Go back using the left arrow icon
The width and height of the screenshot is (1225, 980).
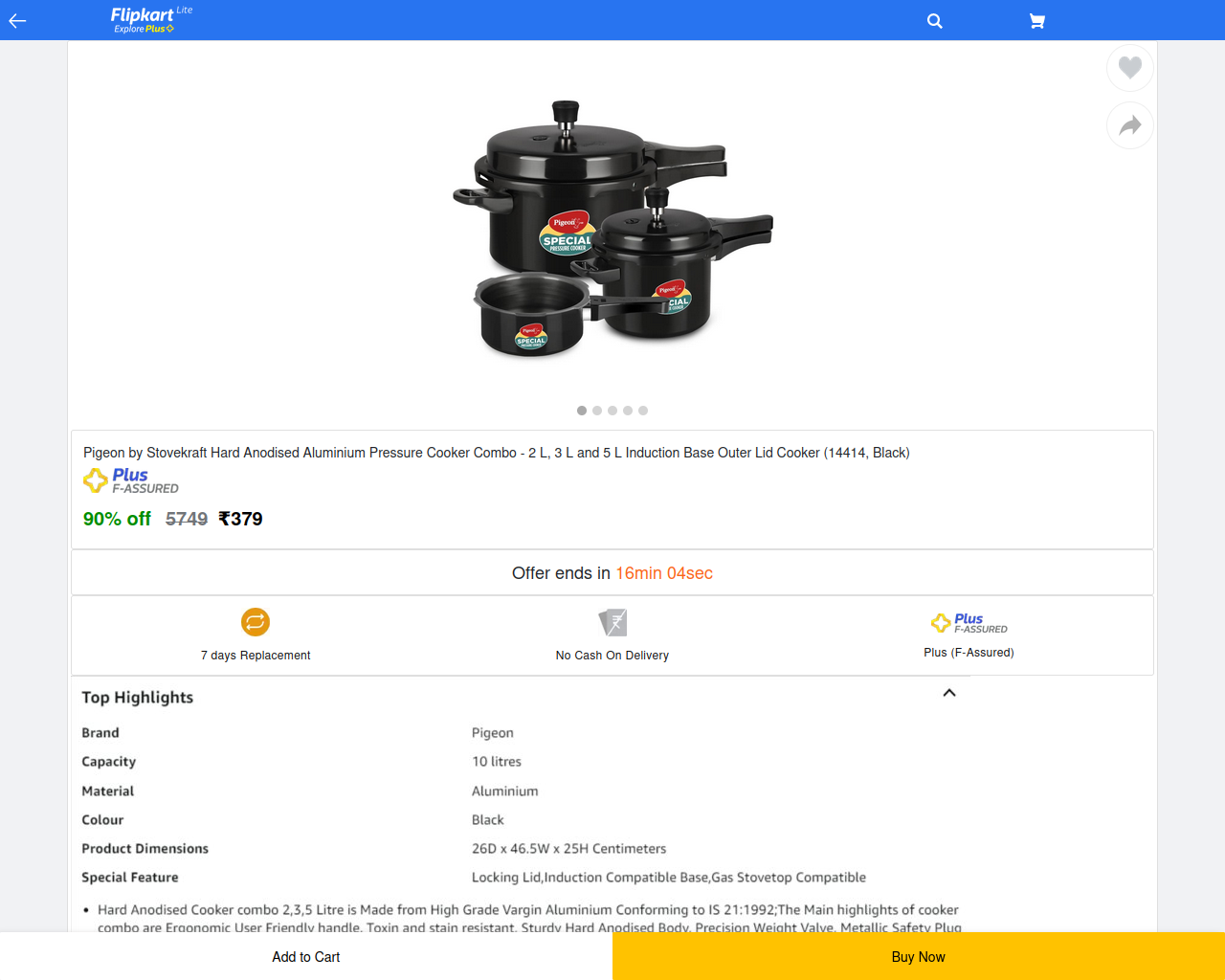coord(17,20)
